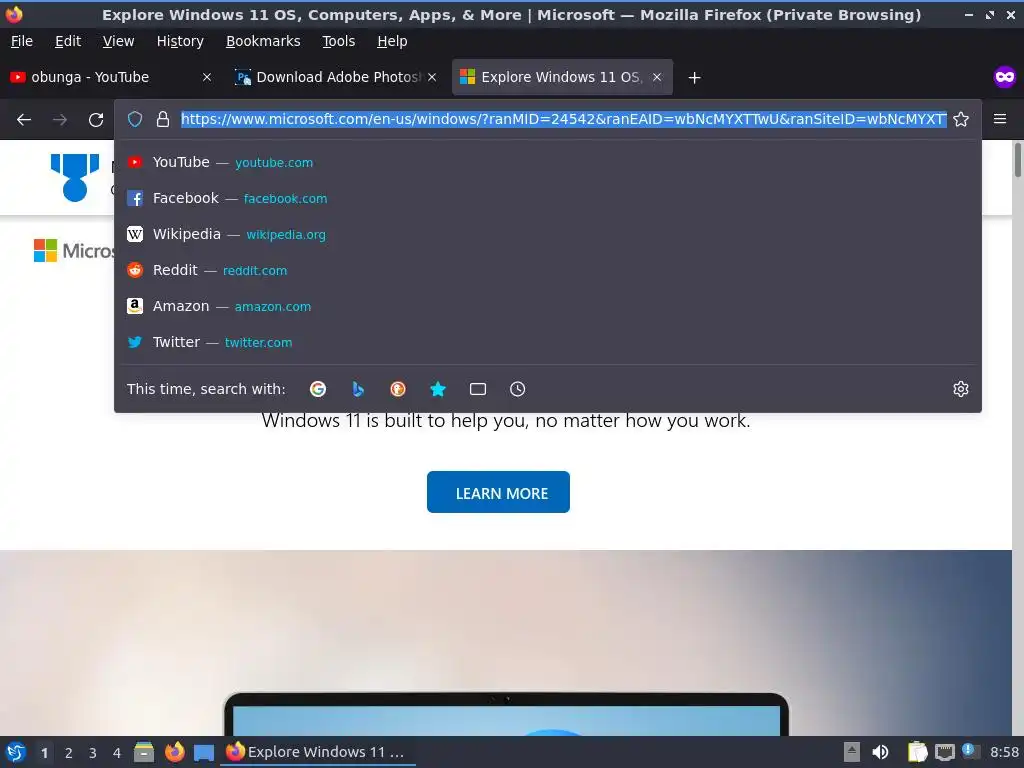Screen dimensions: 1024x768
Task: Switch to workspace 2 in taskbar
Action: click(69, 753)
